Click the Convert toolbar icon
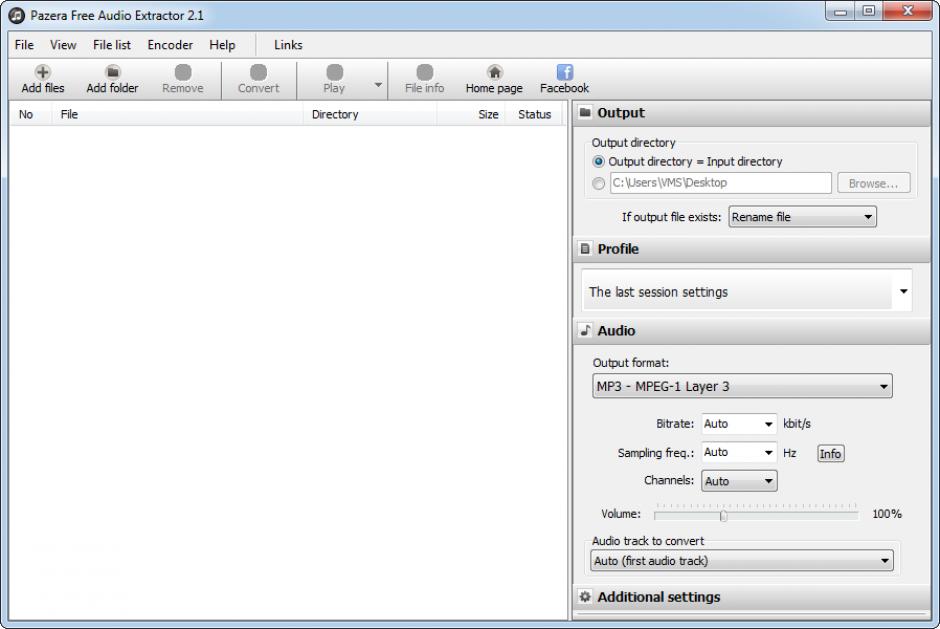The width and height of the screenshot is (940, 629). click(x=258, y=72)
